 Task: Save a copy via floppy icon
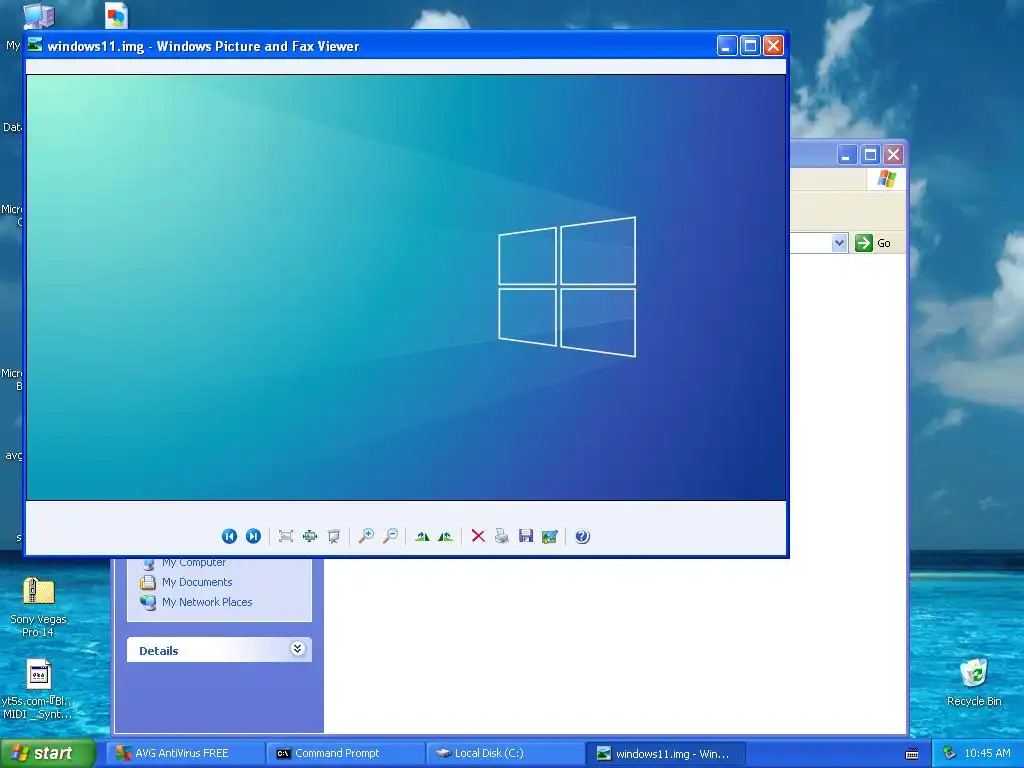coord(526,536)
